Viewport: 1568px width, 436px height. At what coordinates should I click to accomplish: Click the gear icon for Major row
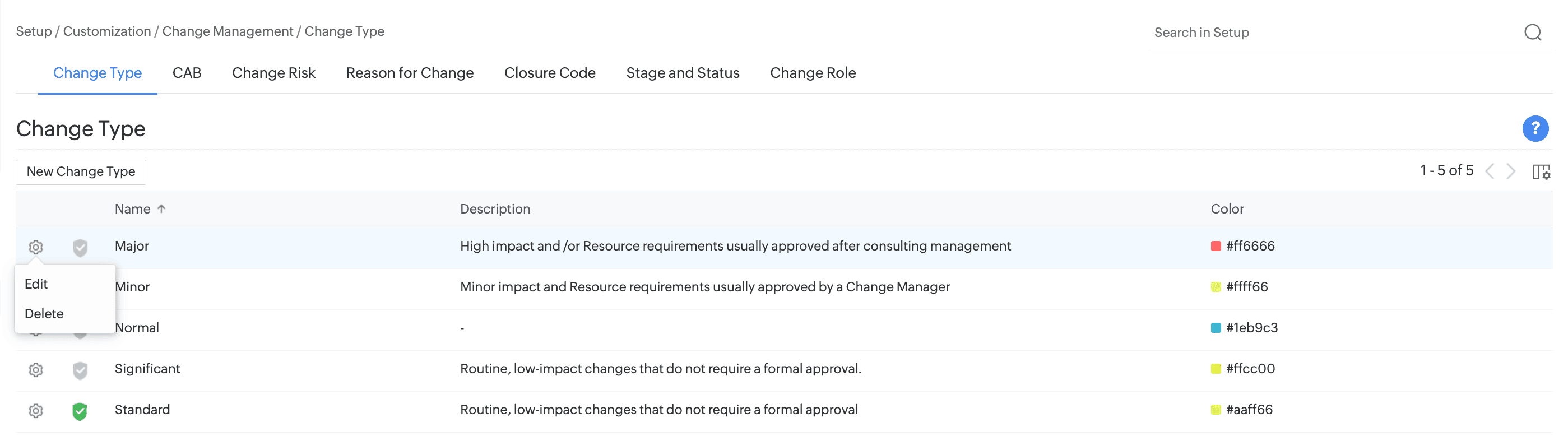[36, 247]
